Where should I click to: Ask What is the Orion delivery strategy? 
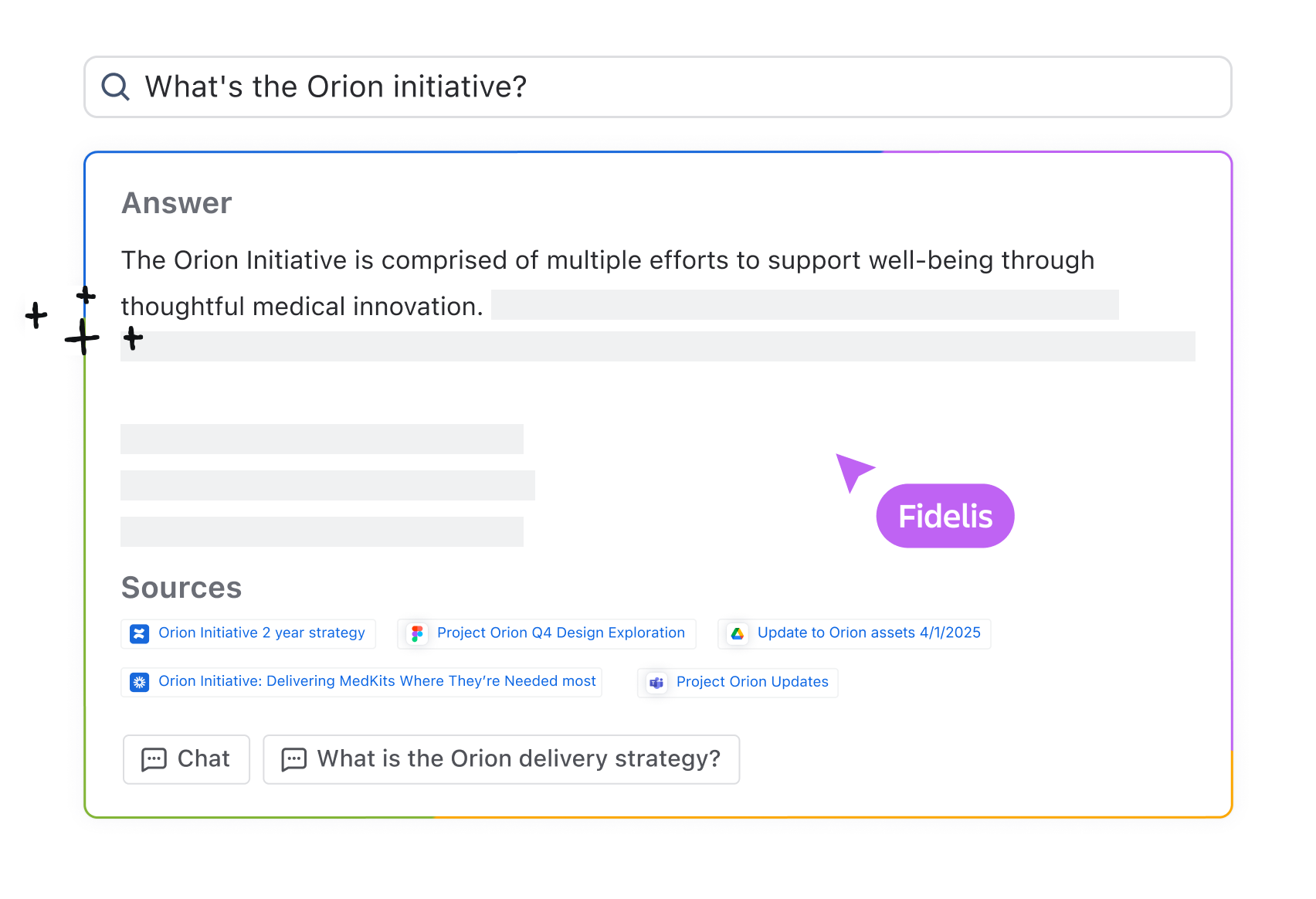518,759
